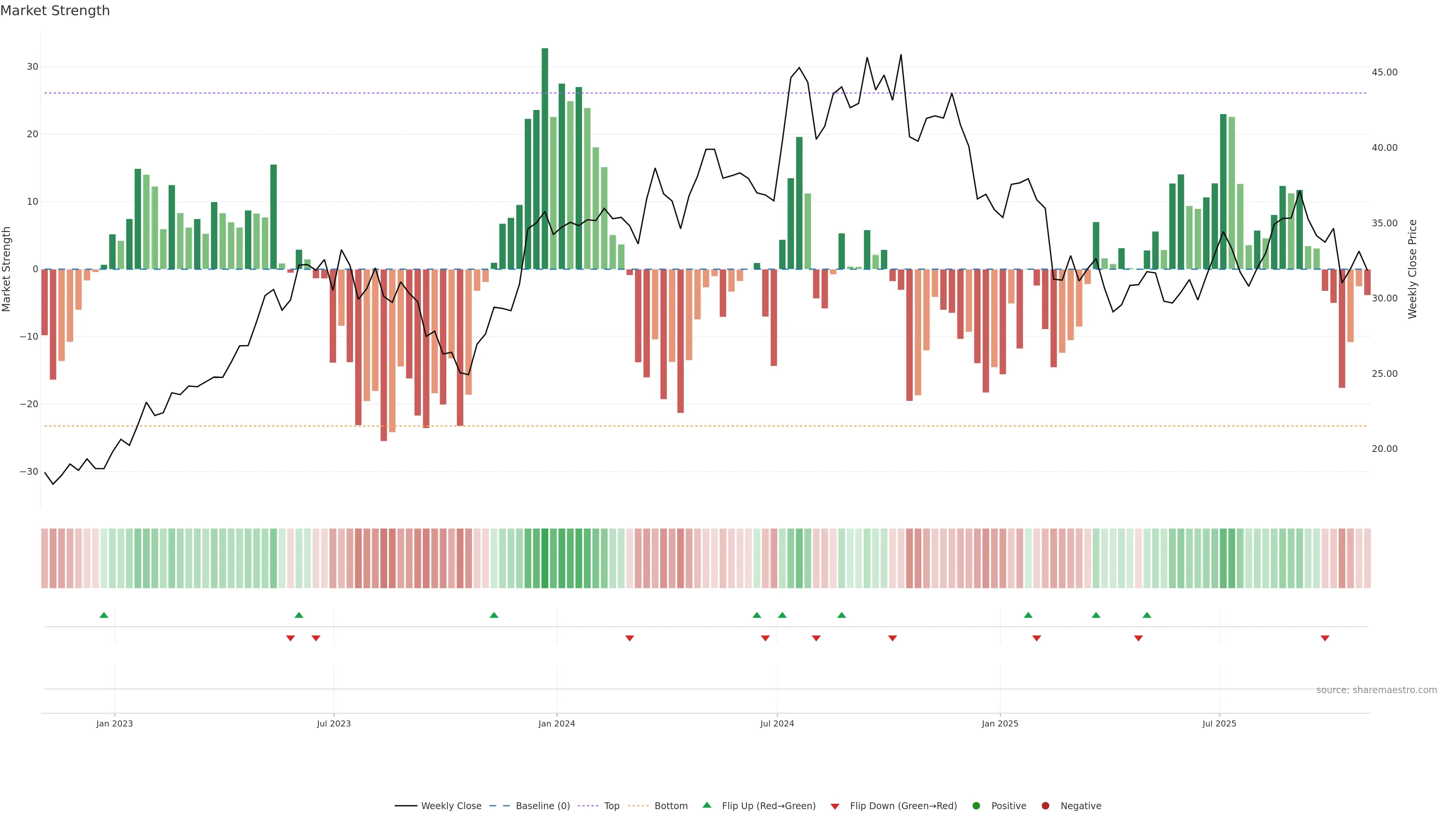The image size is (1456, 819).
Task: Click the last red flip-down marker after Jul 2025
Action: click(1325, 638)
